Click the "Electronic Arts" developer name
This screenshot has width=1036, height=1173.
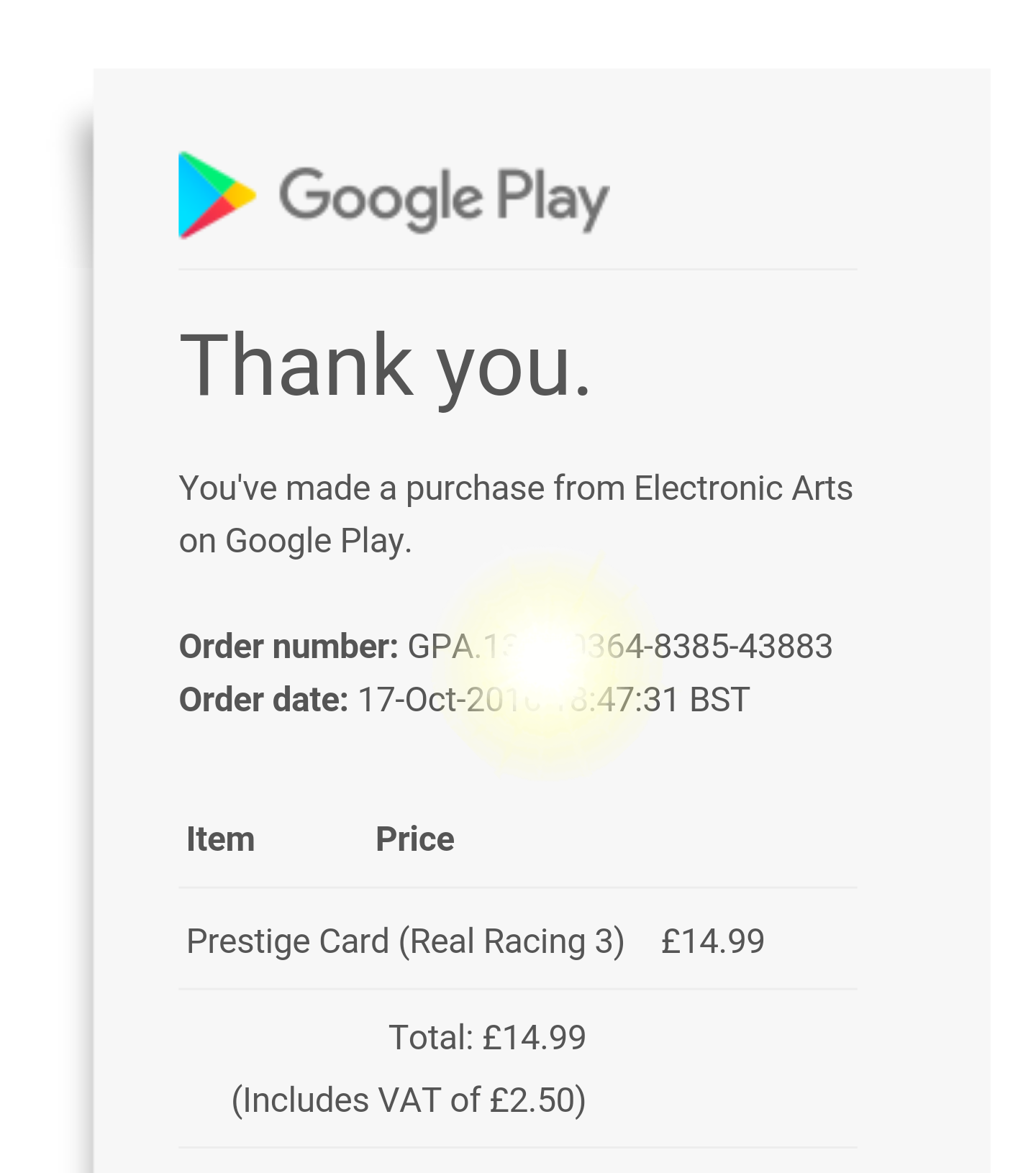coord(742,488)
